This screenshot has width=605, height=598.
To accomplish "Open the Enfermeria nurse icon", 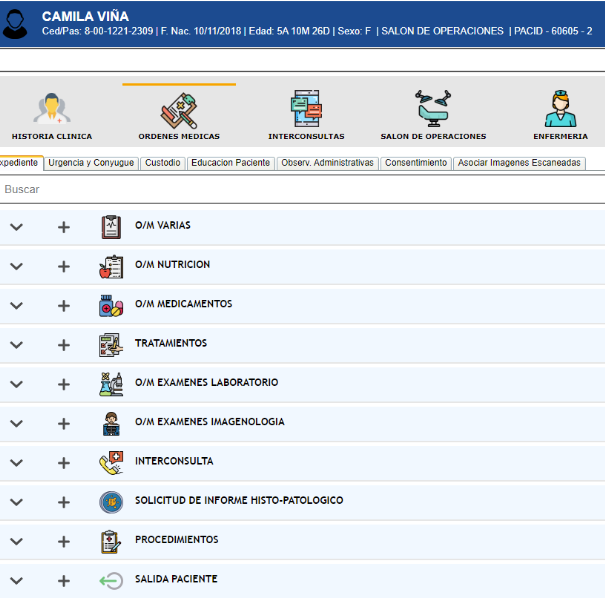I will [x=560, y=108].
